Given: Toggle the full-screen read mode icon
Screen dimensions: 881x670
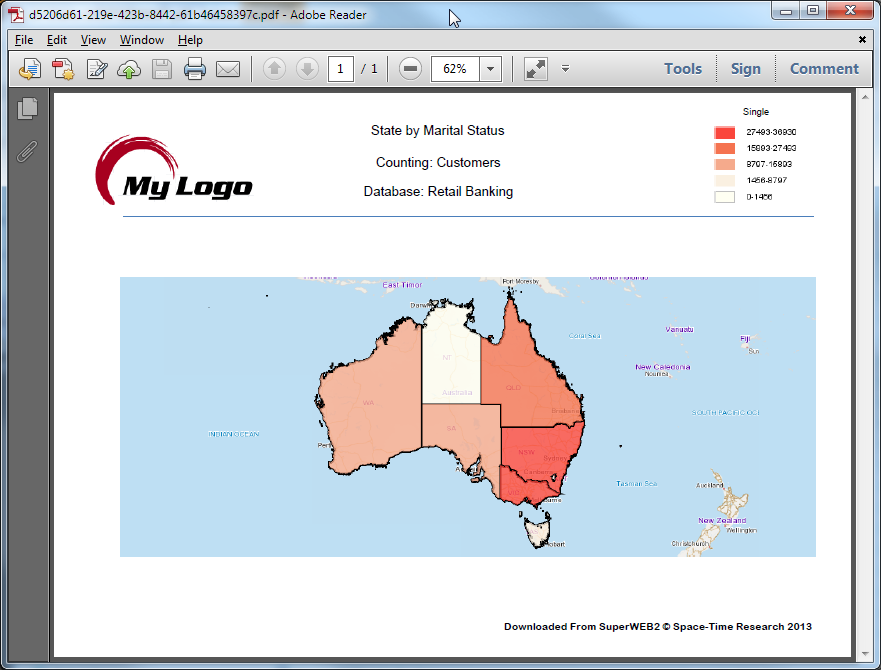Looking at the screenshot, I should [536, 69].
